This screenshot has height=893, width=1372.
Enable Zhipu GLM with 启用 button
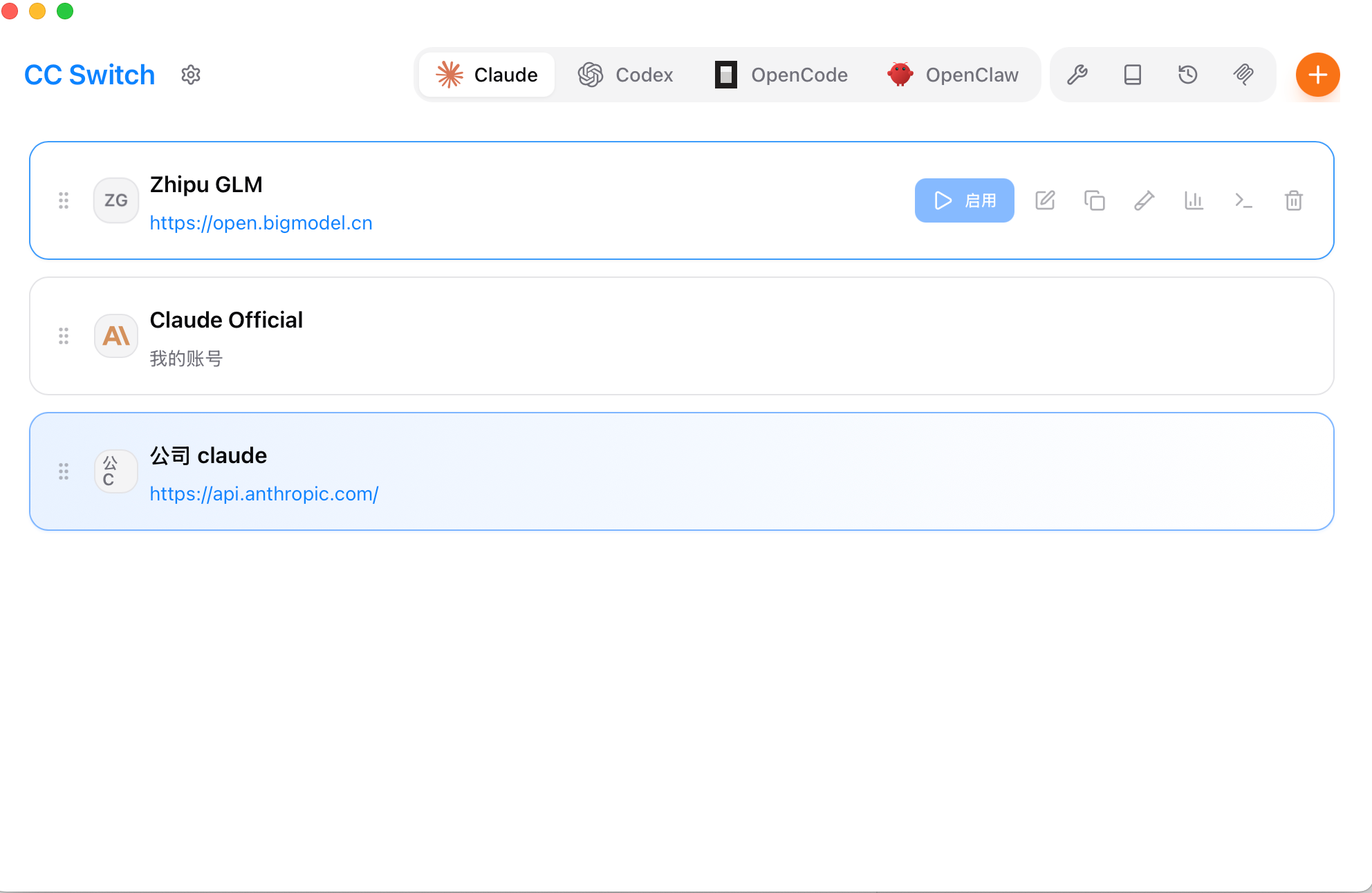coord(964,200)
